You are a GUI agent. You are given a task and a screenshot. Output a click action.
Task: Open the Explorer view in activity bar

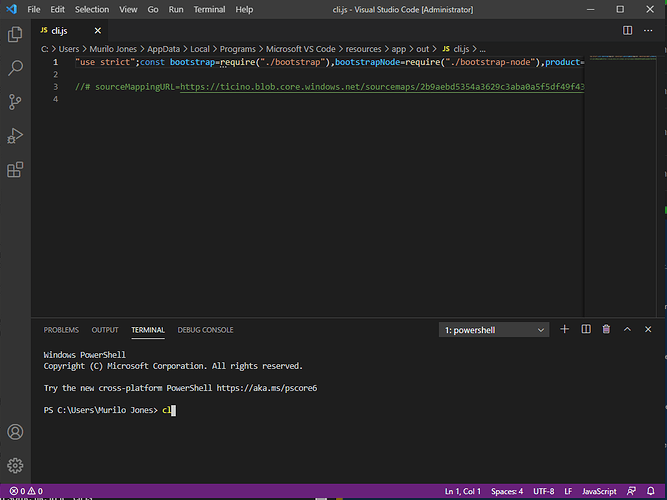coord(15,34)
